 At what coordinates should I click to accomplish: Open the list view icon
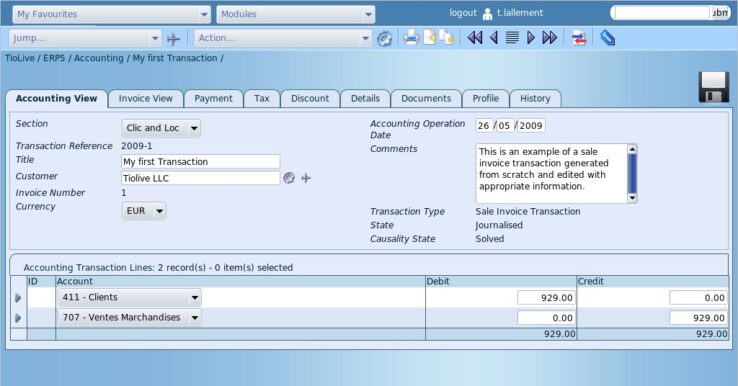pyautogui.click(x=512, y=38)
